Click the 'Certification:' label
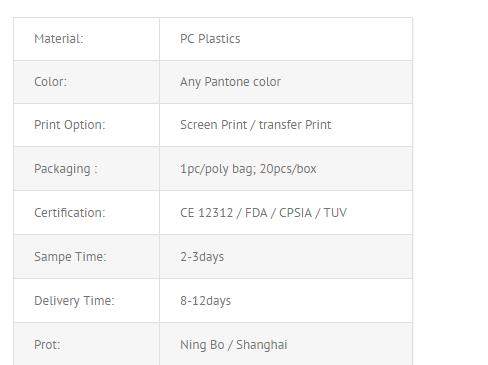 pyautogui.click(x=69, y=213)
